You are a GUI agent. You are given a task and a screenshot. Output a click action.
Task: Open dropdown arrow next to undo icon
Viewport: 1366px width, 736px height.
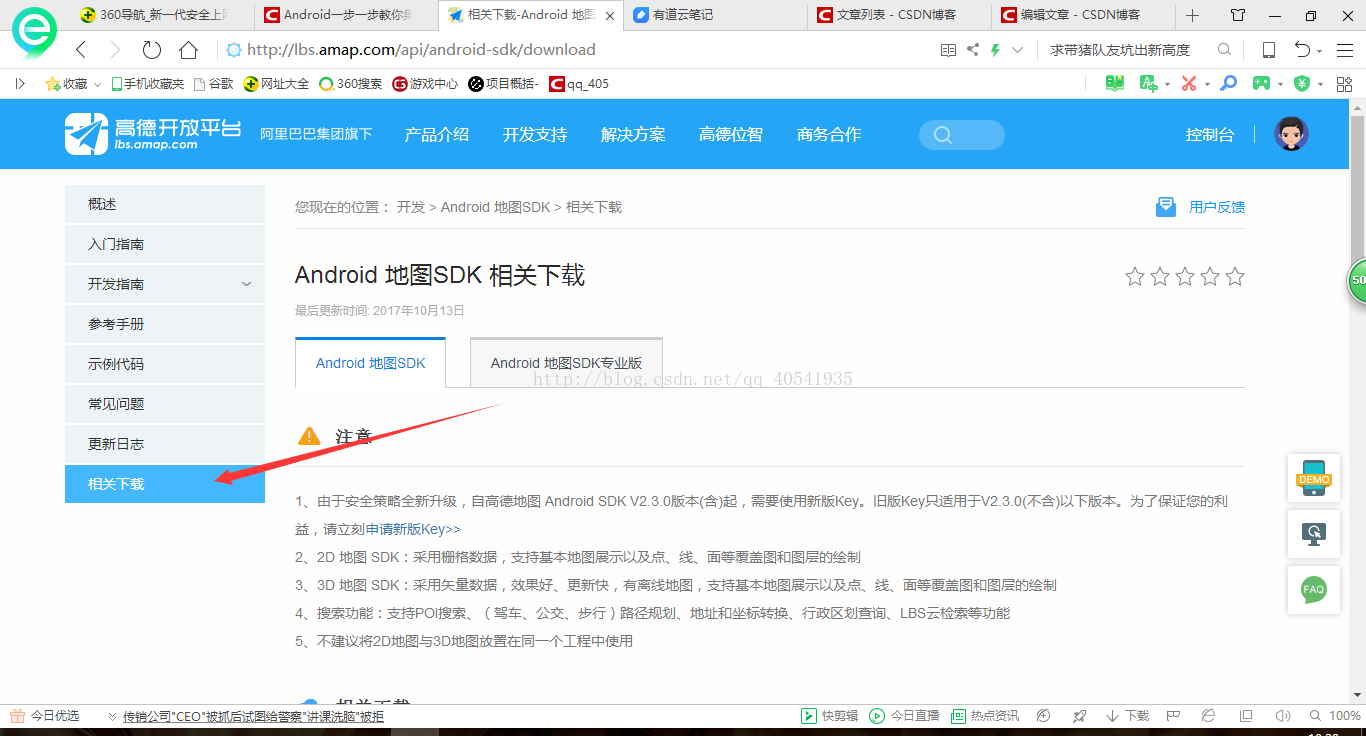click(x=1320, y=51)
